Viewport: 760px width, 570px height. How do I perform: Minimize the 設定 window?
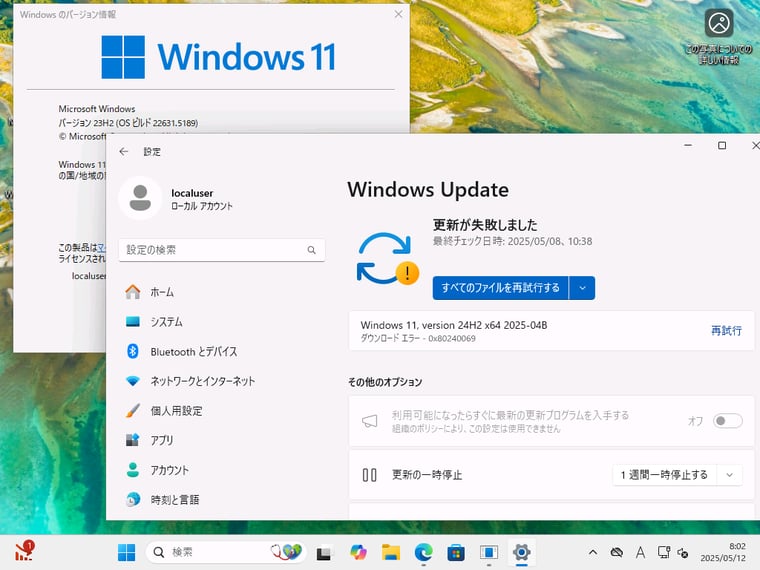click(x=688, y=145)
